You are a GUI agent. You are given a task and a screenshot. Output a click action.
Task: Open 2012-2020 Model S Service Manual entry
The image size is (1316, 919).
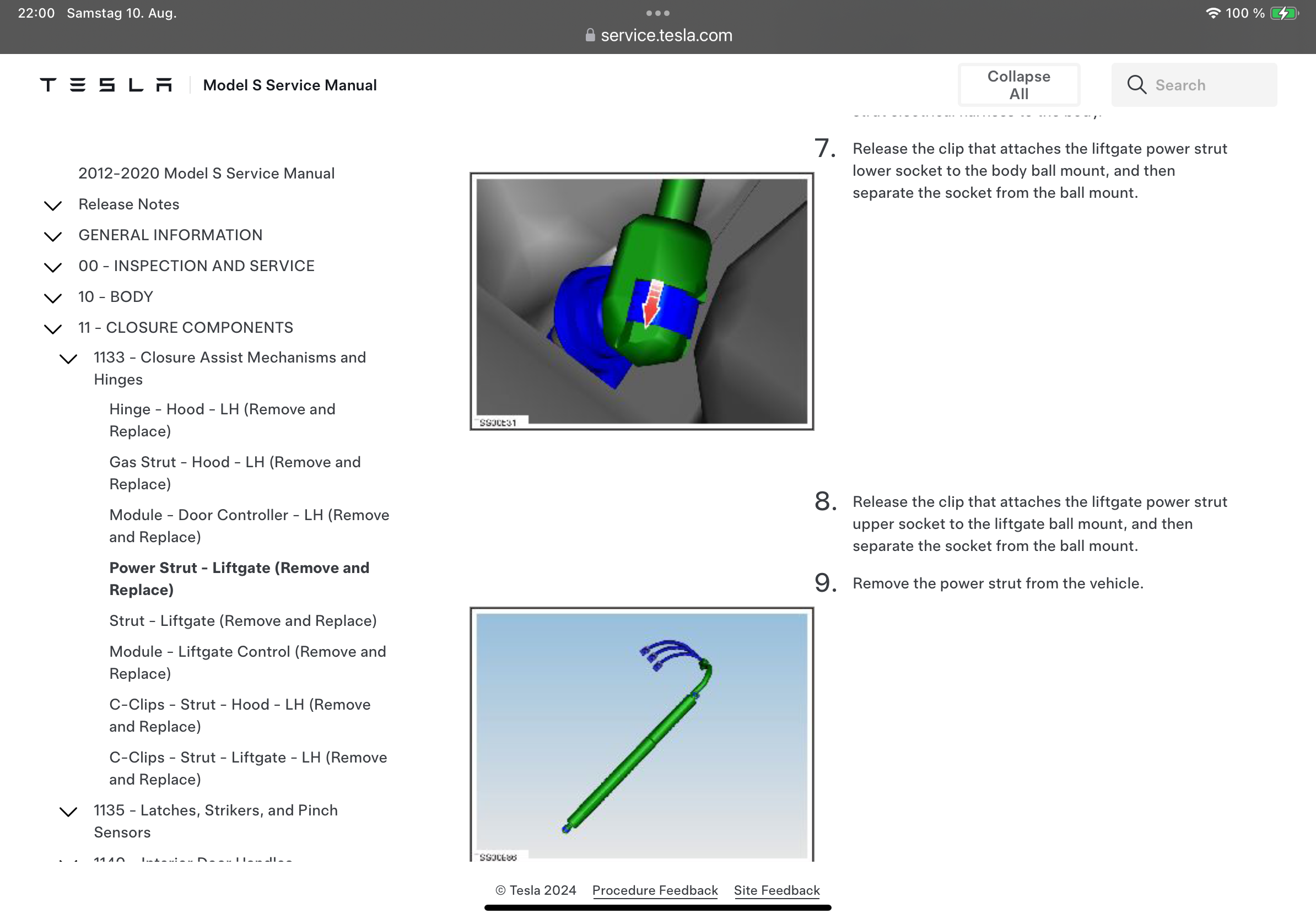[x=206, y=173]
